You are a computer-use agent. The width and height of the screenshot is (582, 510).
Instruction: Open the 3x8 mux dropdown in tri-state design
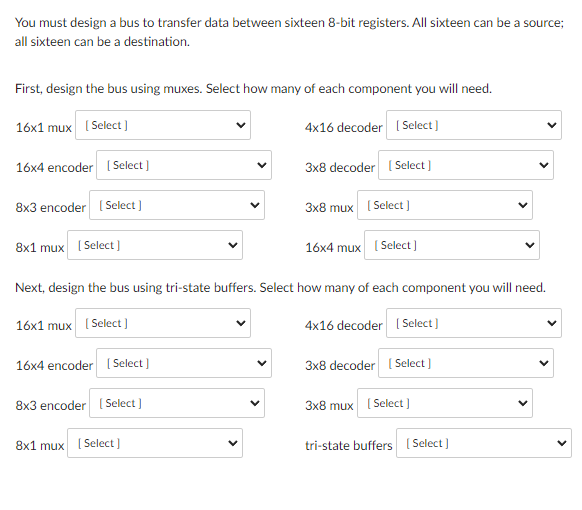(x=445, y=403)
